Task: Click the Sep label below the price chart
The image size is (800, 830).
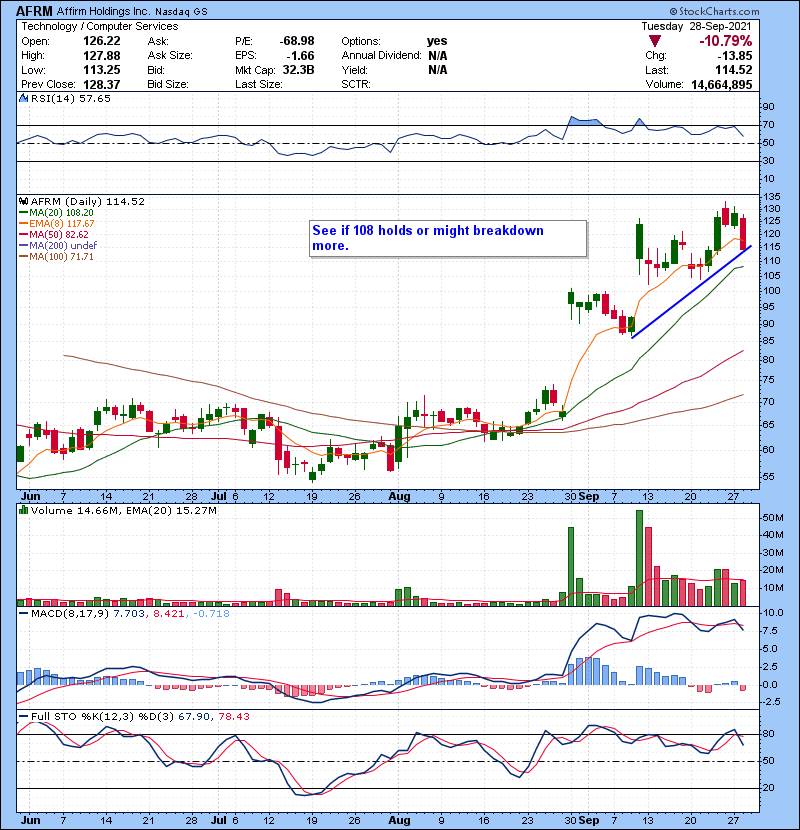Action: [589, 497]
